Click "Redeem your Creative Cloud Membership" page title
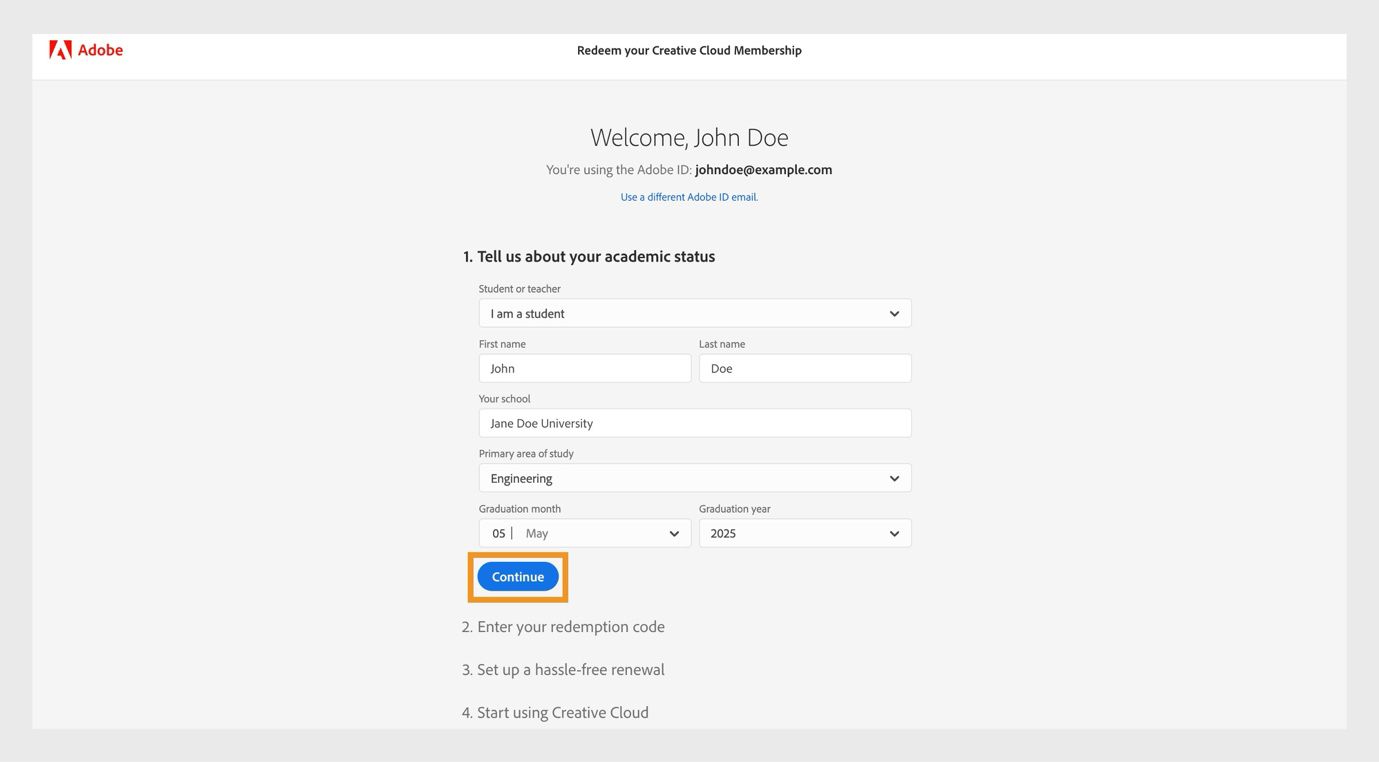Image resolution: width=1379 pixels, height=762 pixels. (x=689, y=50)
